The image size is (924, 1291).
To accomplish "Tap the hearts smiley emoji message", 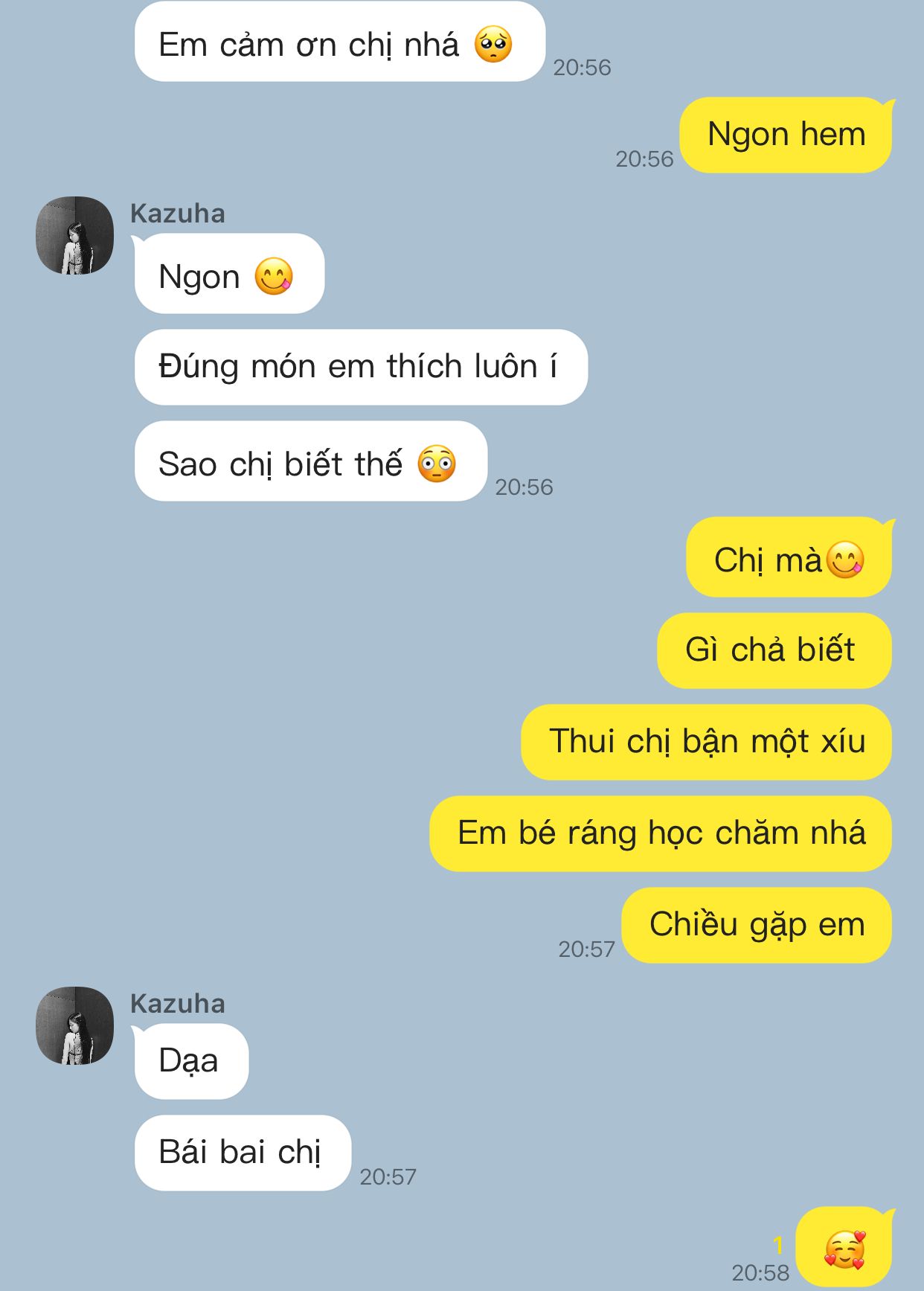I will click(x=844, y=1249).
